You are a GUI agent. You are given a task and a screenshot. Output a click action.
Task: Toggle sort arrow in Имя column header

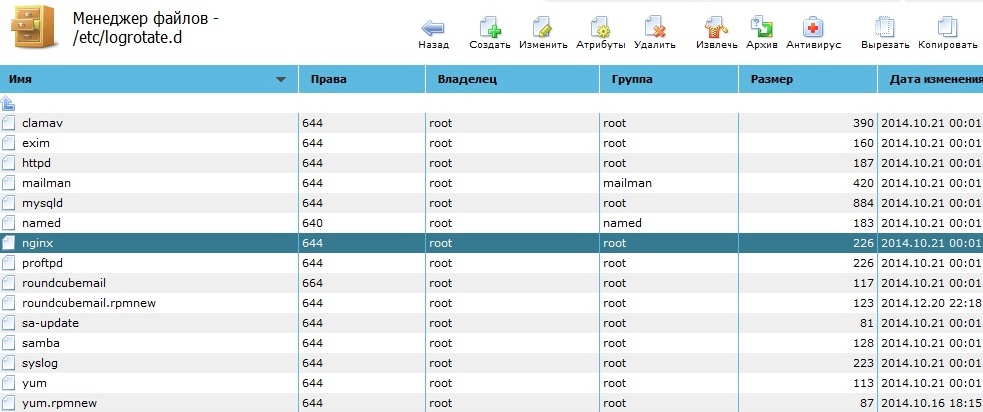tap(281, 79)
